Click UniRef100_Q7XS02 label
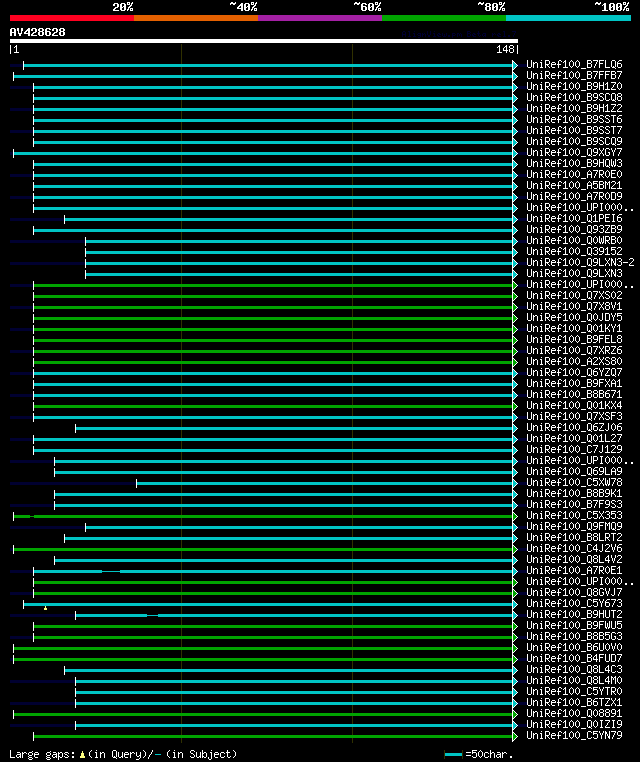Viewport: 640px width, 762px height. (574, 296)
